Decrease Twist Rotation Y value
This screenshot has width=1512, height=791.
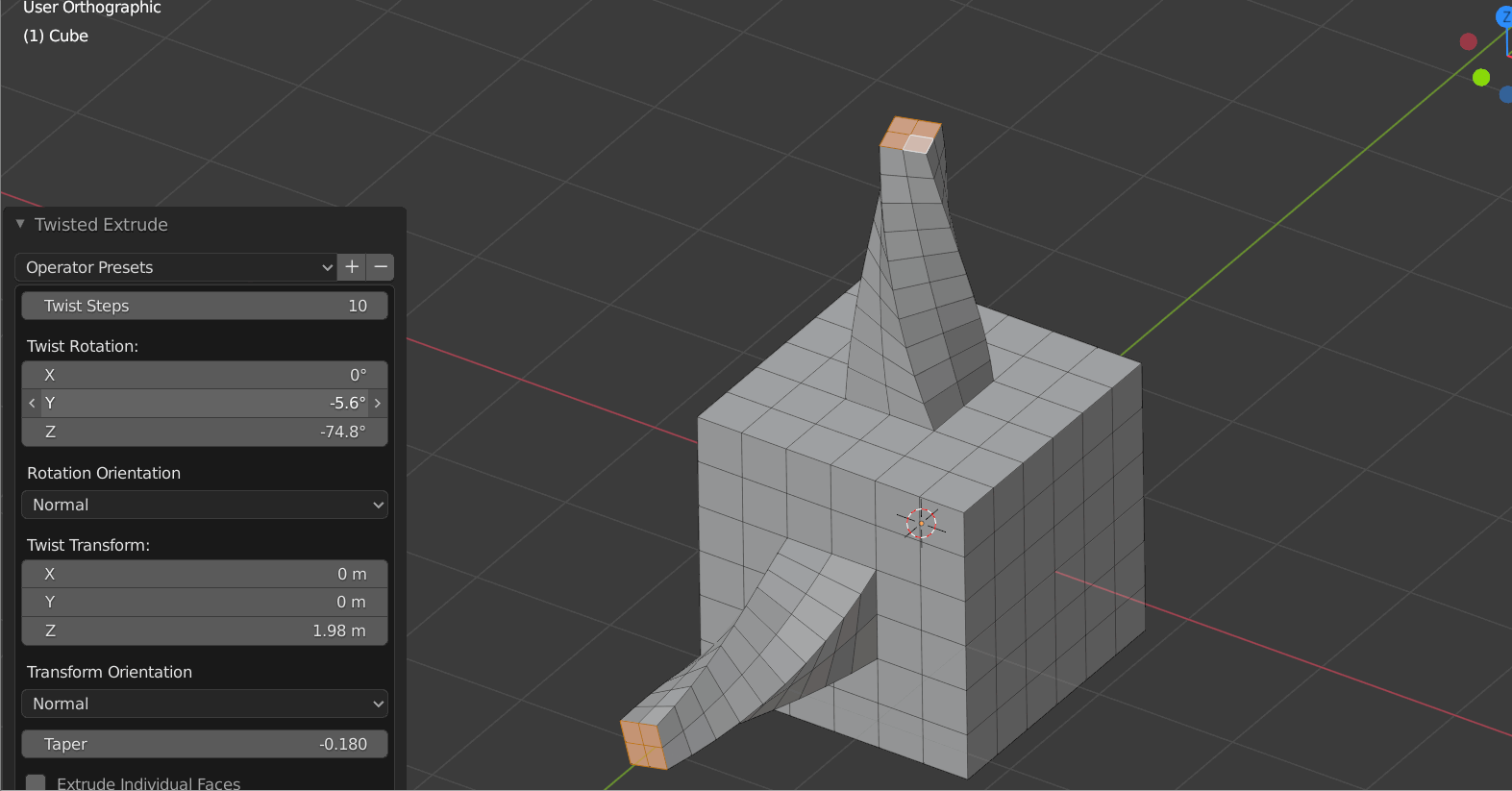pos(32,403)
